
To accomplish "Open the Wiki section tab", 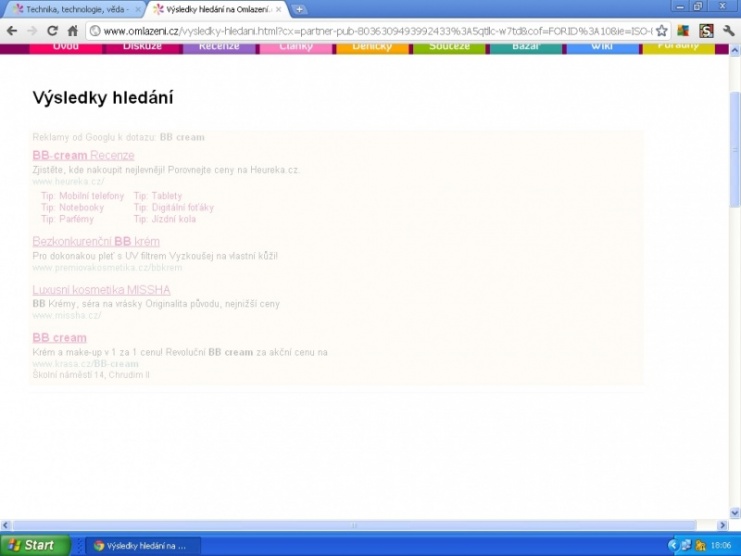I will (x=601, y=47).
